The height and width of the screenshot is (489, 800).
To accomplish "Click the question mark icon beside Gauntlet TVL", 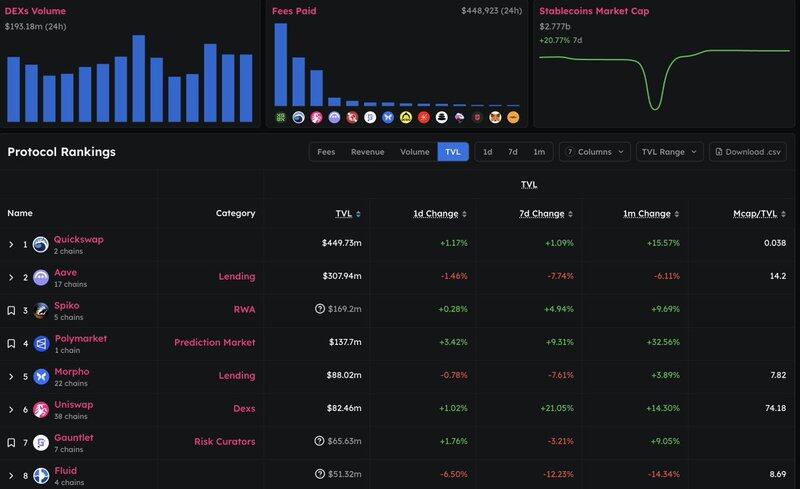I will [x=319, y=441].
